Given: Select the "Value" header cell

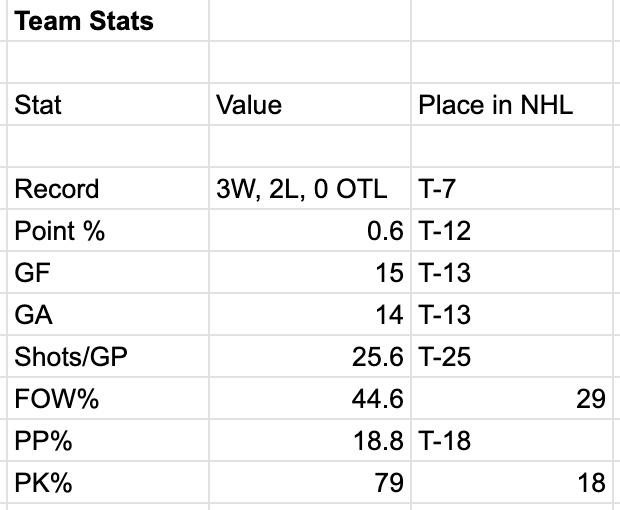Looking at the screenshot, I should coord(249,105).
